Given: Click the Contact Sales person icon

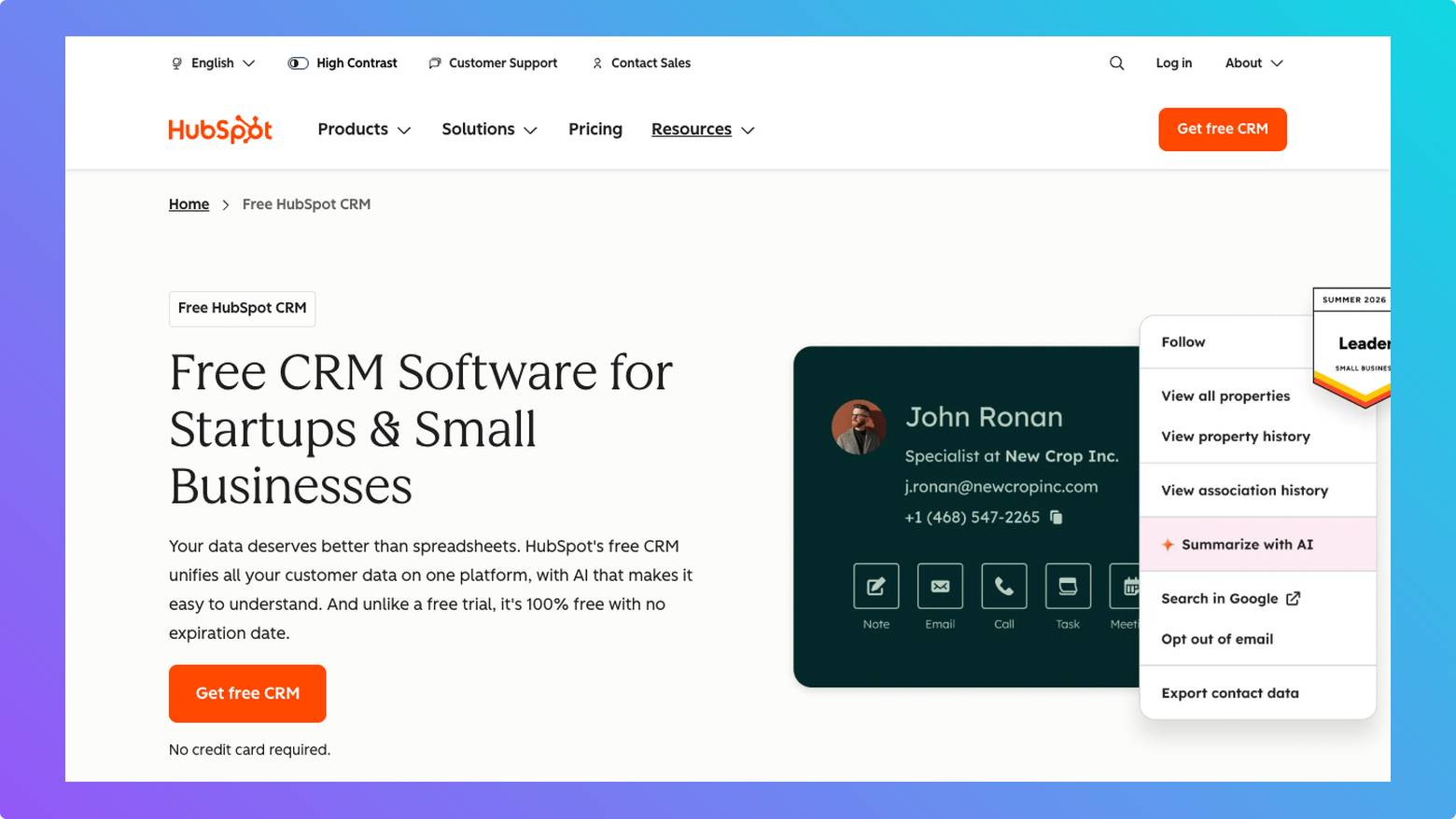Looking at the screenshot, I should coord(597,63).
